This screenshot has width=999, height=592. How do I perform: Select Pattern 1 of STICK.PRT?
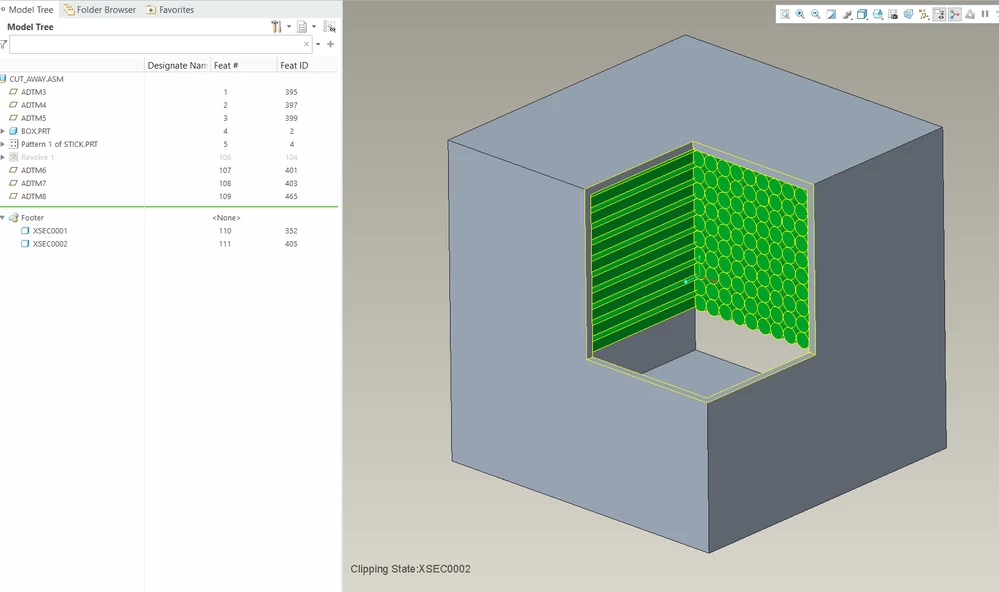59,144
